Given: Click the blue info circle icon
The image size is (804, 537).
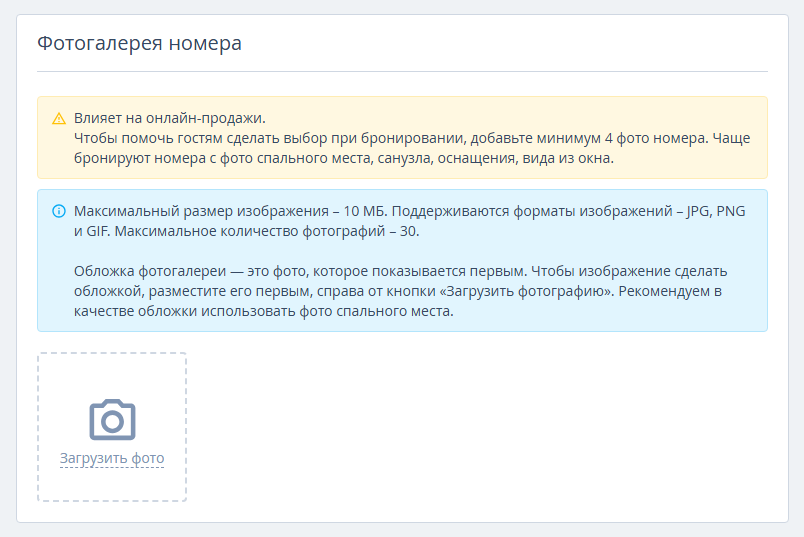Looking at the screenshot, I should pos(59,211).
